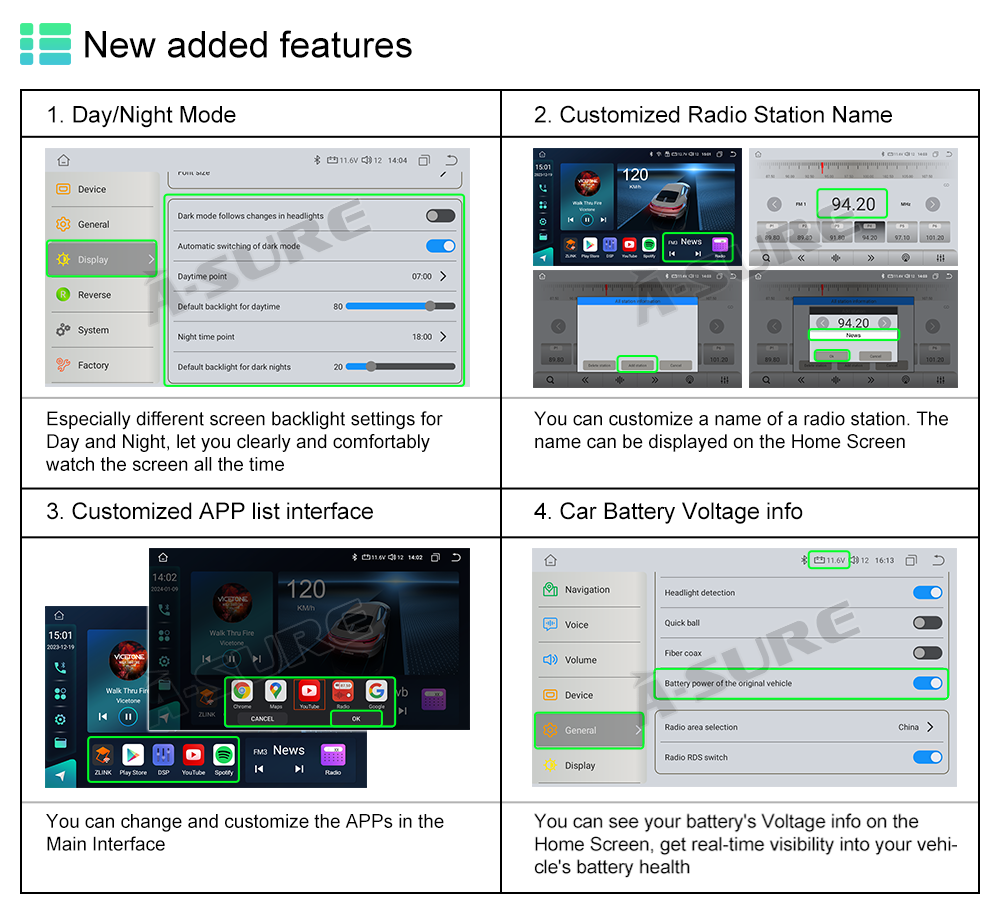Toggle battery power of original vehicle
This screenshot has width=1000, height=915.
pyautogui.click(x=927, y=684)
